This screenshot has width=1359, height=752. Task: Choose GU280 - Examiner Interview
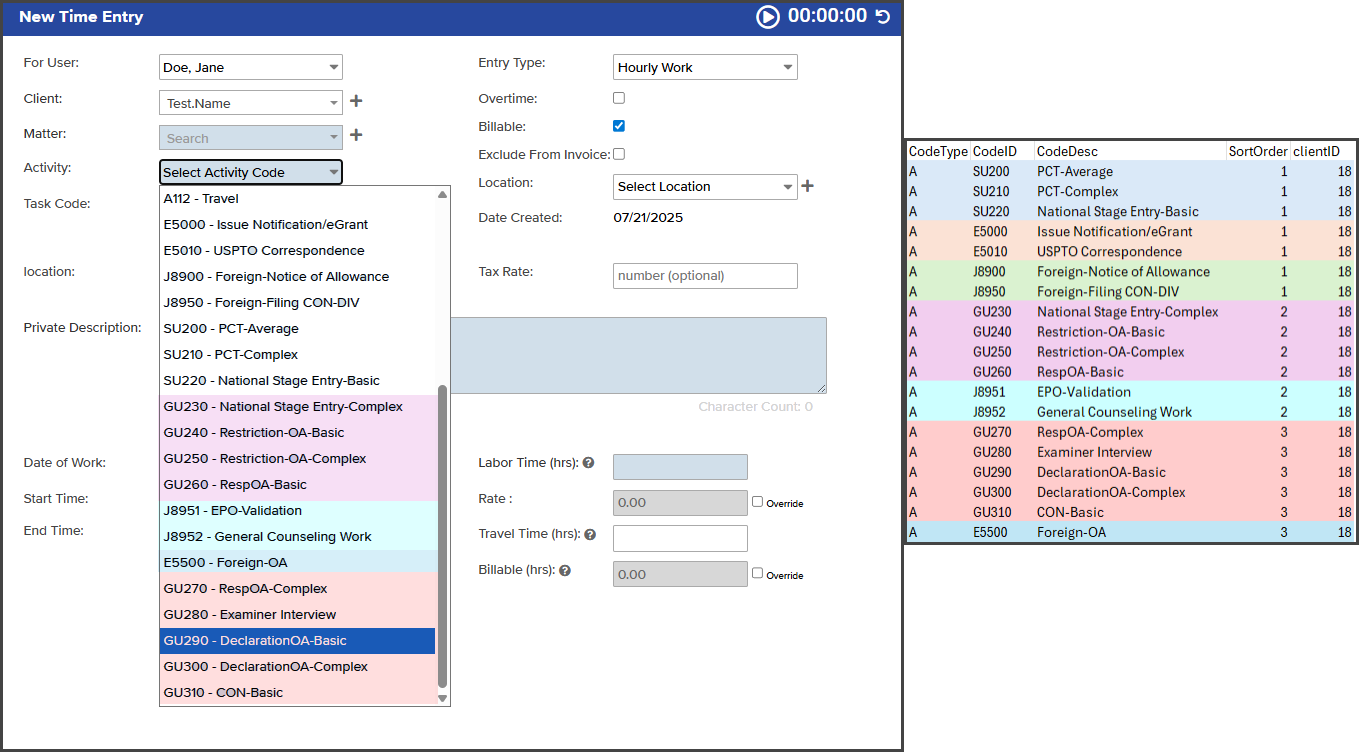pyautogui.click(x=298, y=615)
